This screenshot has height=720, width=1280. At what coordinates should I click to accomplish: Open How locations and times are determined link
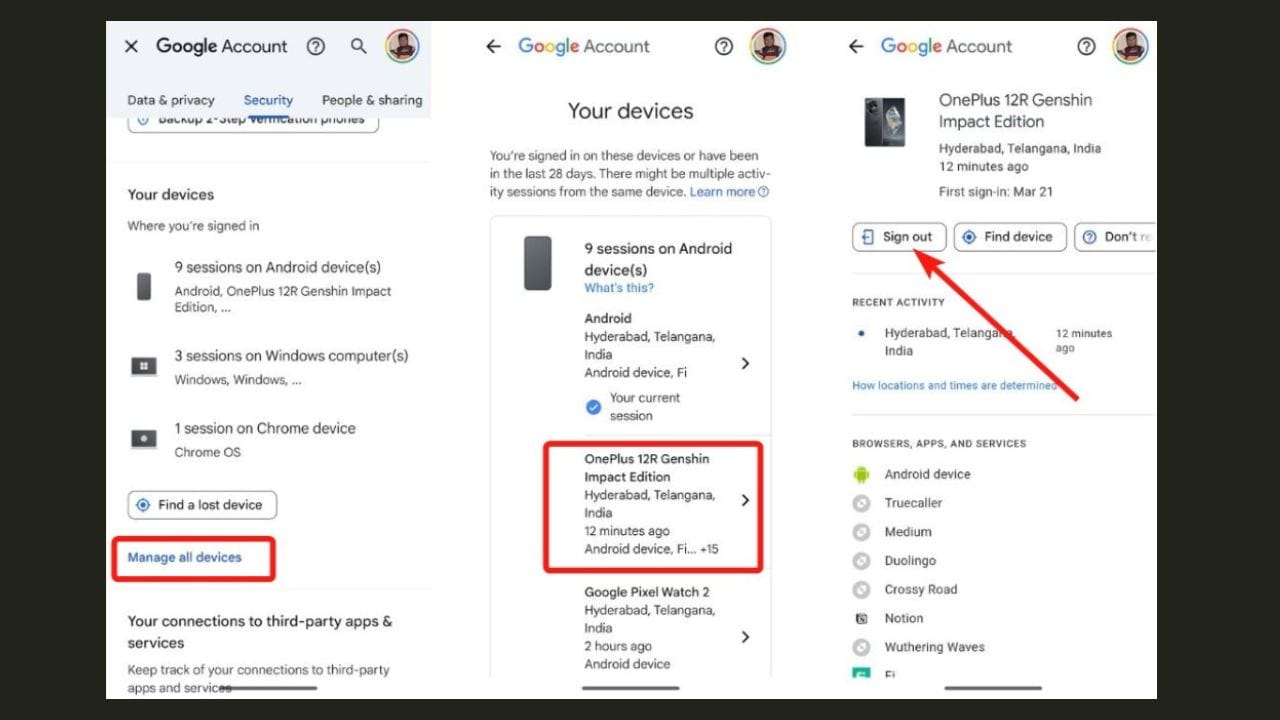tap(954, 385)
